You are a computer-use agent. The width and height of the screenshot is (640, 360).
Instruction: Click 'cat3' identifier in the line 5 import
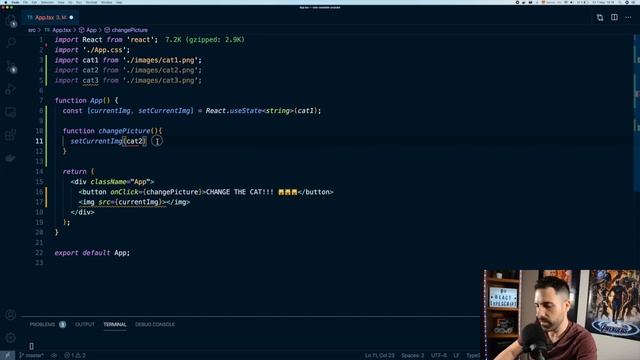tap(90, 80)
